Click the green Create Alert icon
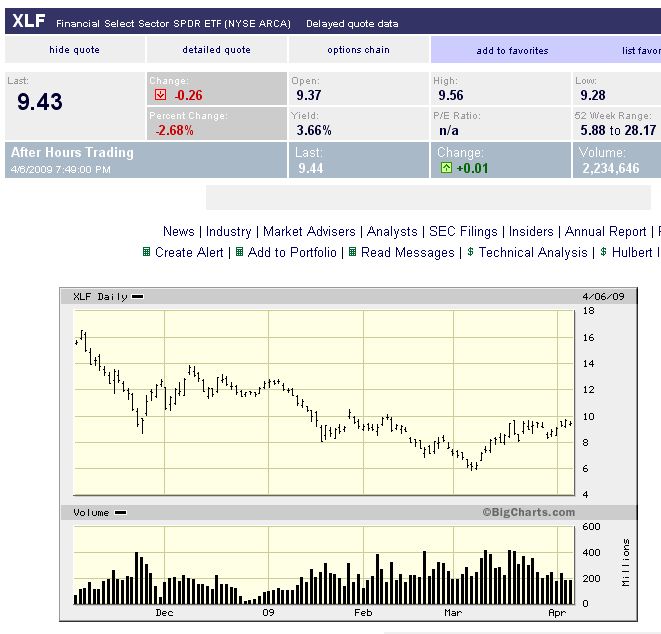Screen dimensions: 661x634 click(146, 252)
